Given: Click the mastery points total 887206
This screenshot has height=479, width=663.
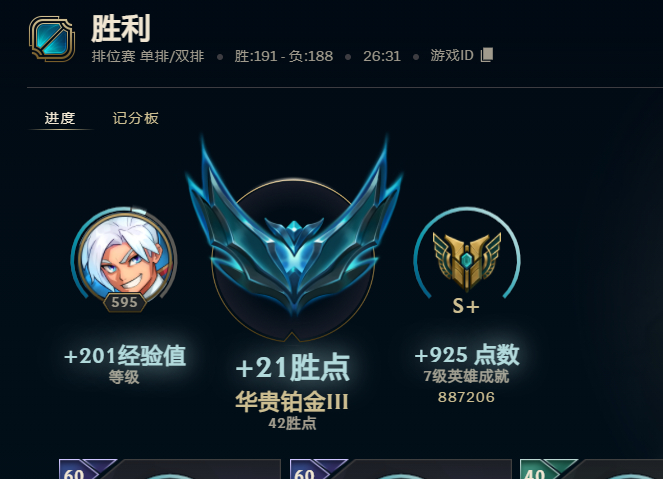Looking at the screenshot, I should (x=466, y=397).
